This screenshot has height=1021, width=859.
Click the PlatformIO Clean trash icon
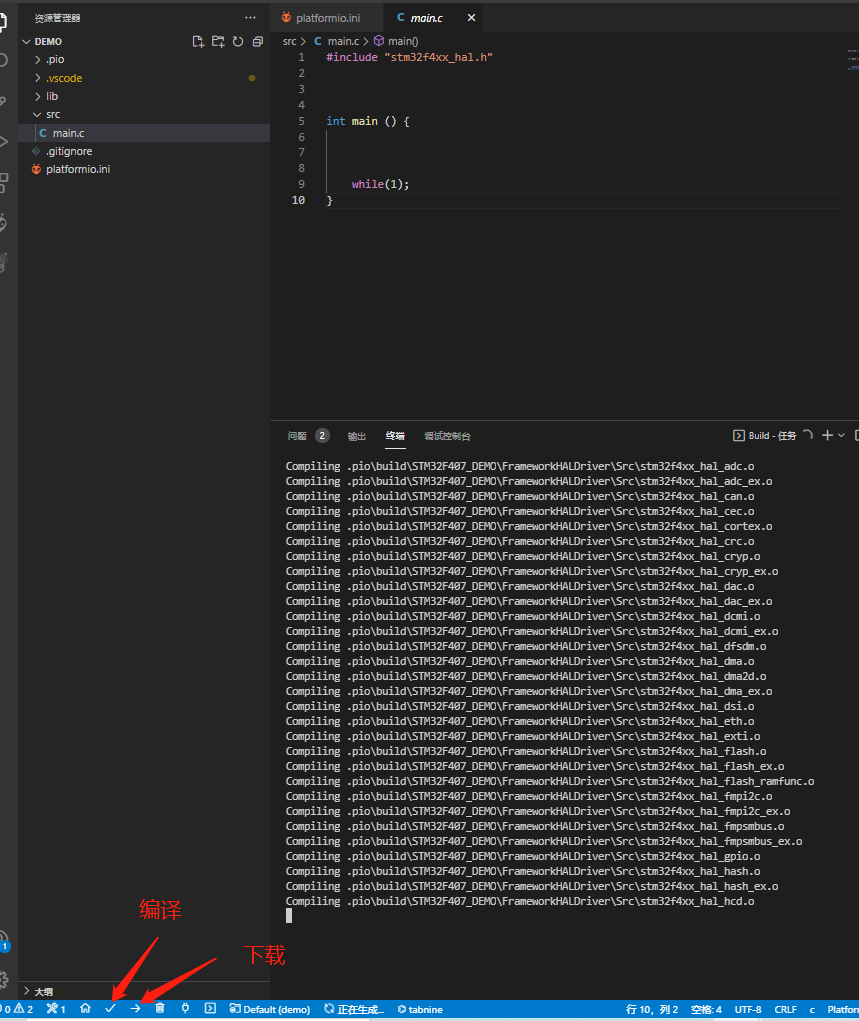[160, 1009]
